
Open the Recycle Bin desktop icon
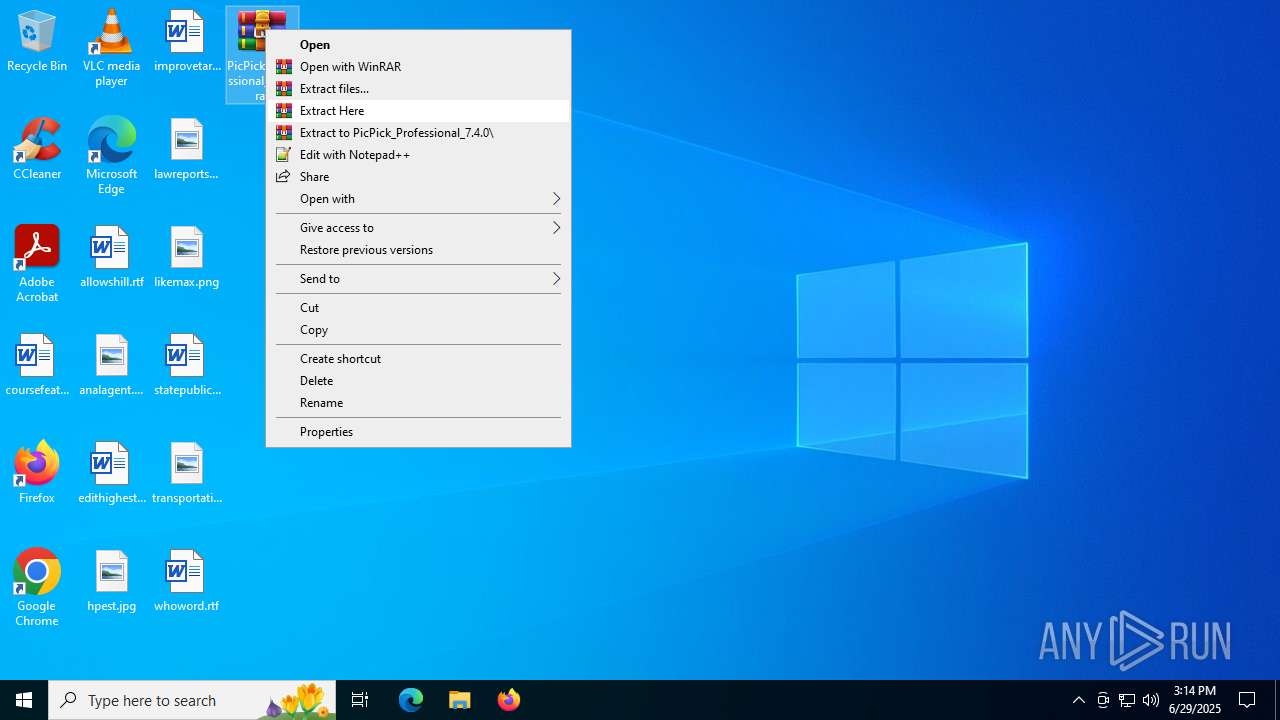[37, 42]
